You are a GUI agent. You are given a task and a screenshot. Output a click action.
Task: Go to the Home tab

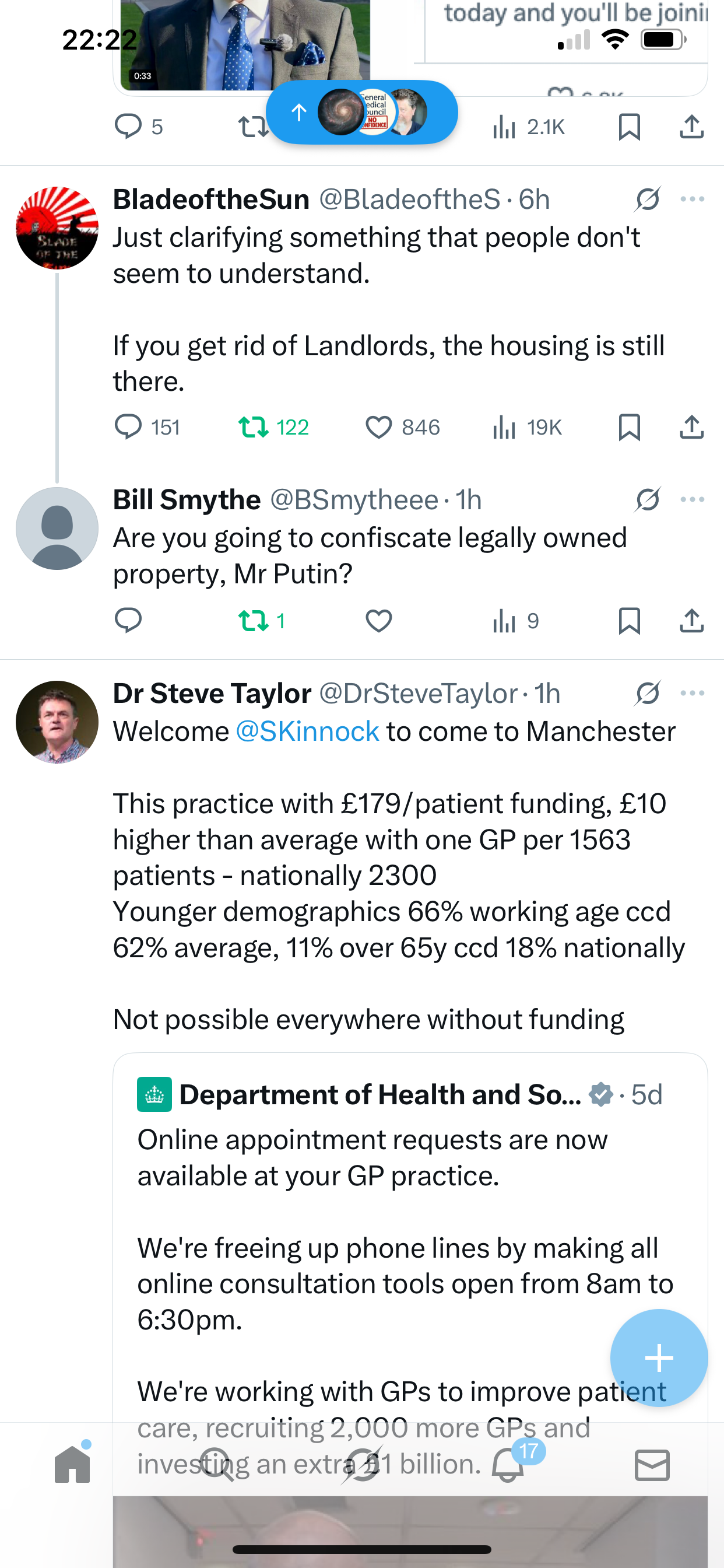[72, 1464]
